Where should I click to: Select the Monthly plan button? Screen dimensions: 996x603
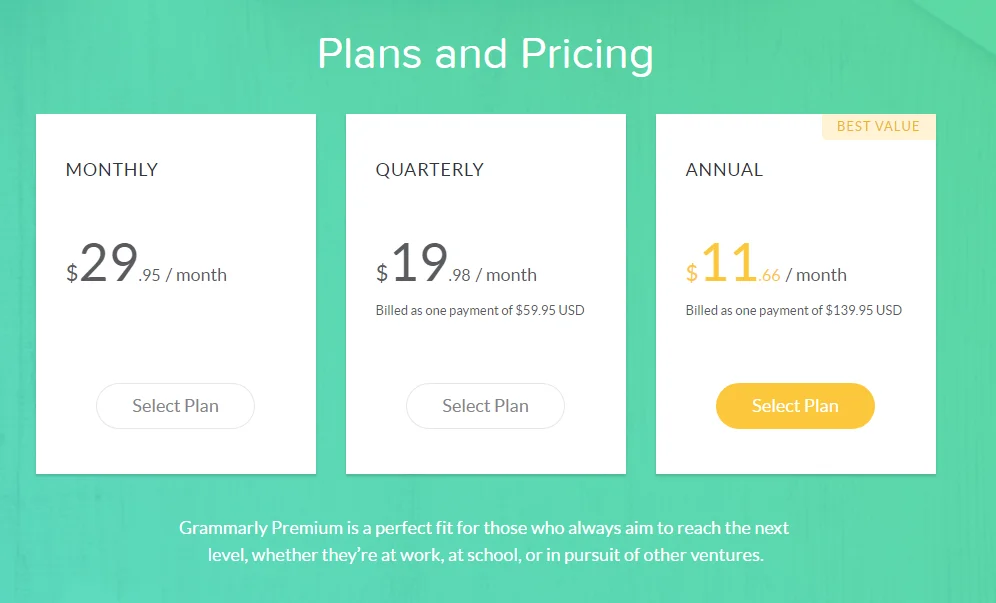click(x=175, y=405)
